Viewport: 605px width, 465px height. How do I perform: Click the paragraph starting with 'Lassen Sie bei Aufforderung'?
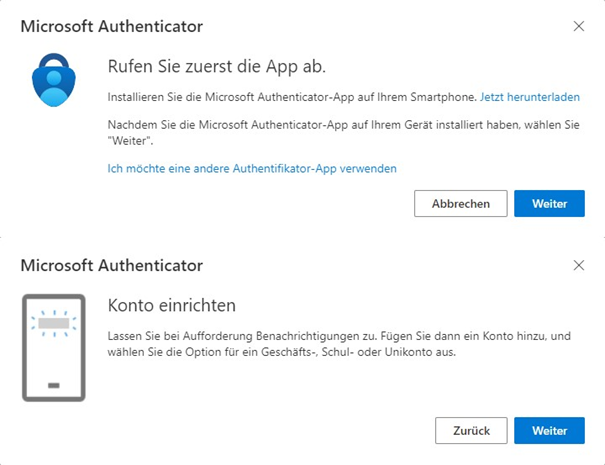tap(340, 344)
